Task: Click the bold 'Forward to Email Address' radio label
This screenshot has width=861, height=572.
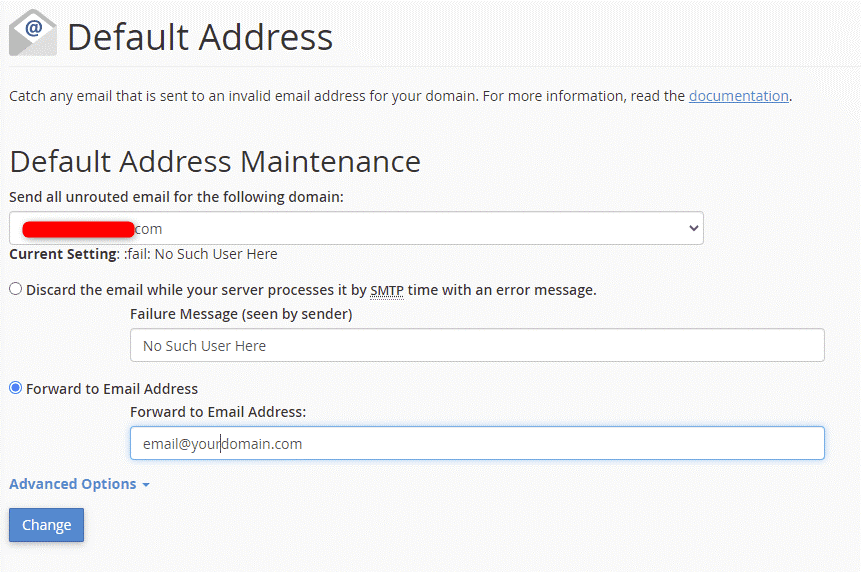Action: 112,389
